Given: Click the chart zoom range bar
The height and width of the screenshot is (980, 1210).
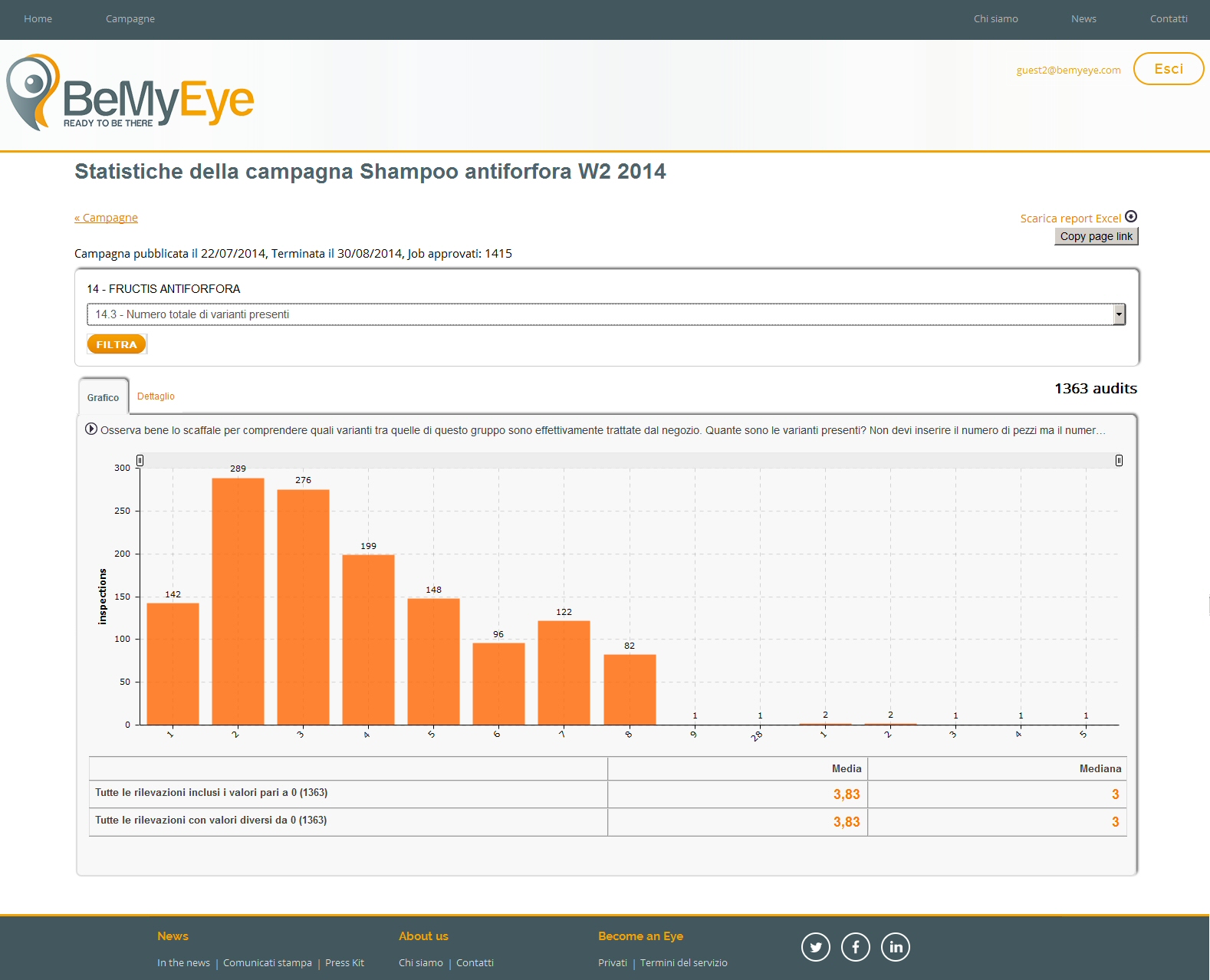Looking at the screenshot, I should point(630,460).
